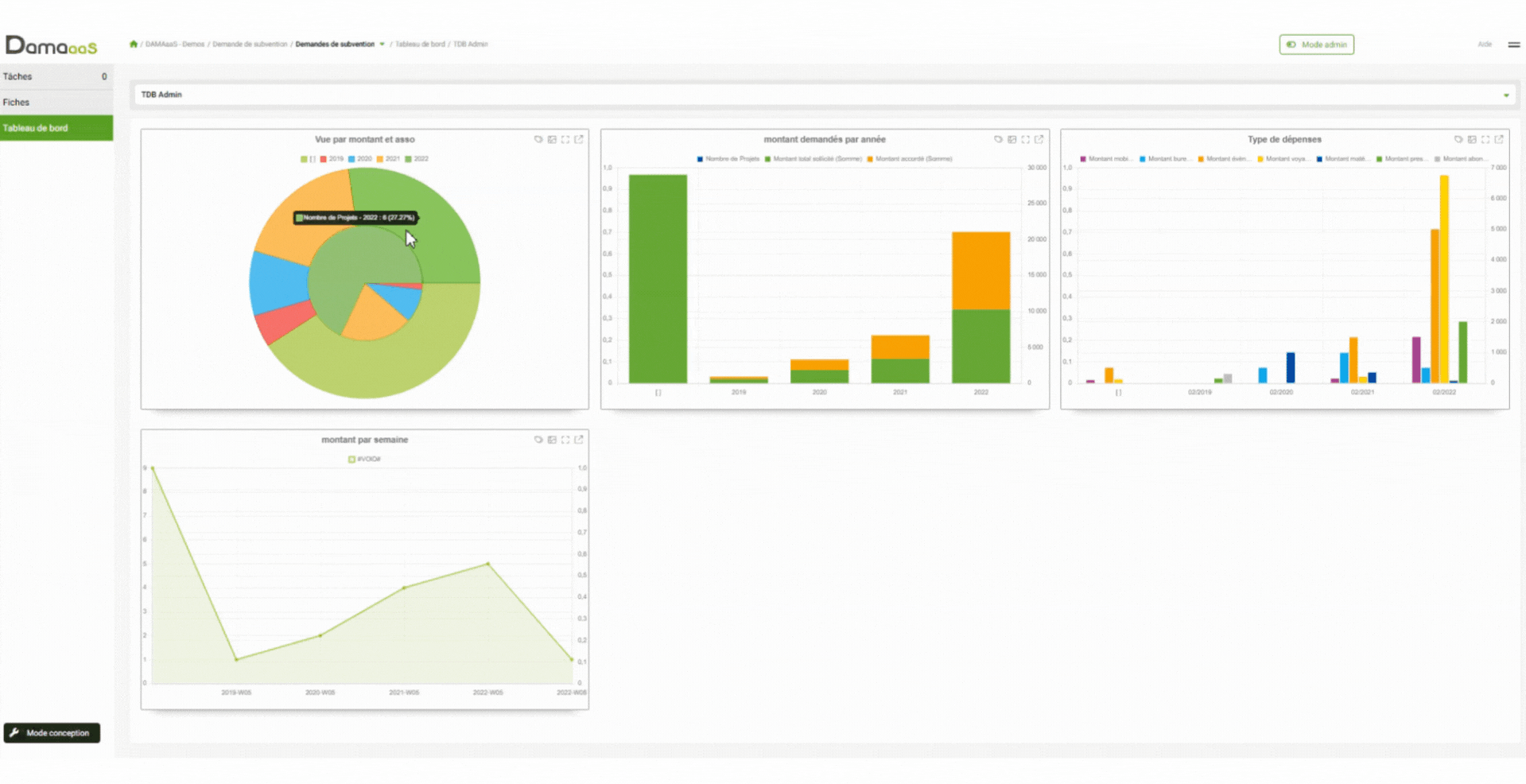Open the Tâches sidebar item

click(x=56, y=77)
